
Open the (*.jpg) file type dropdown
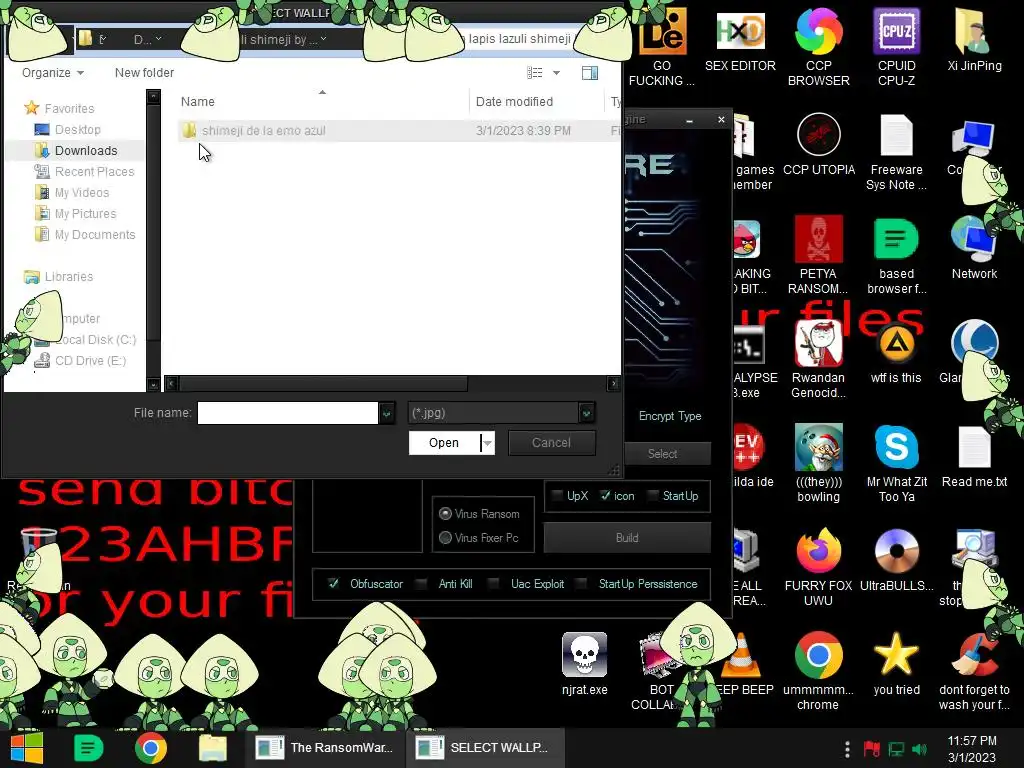click(x=586, y=413)
